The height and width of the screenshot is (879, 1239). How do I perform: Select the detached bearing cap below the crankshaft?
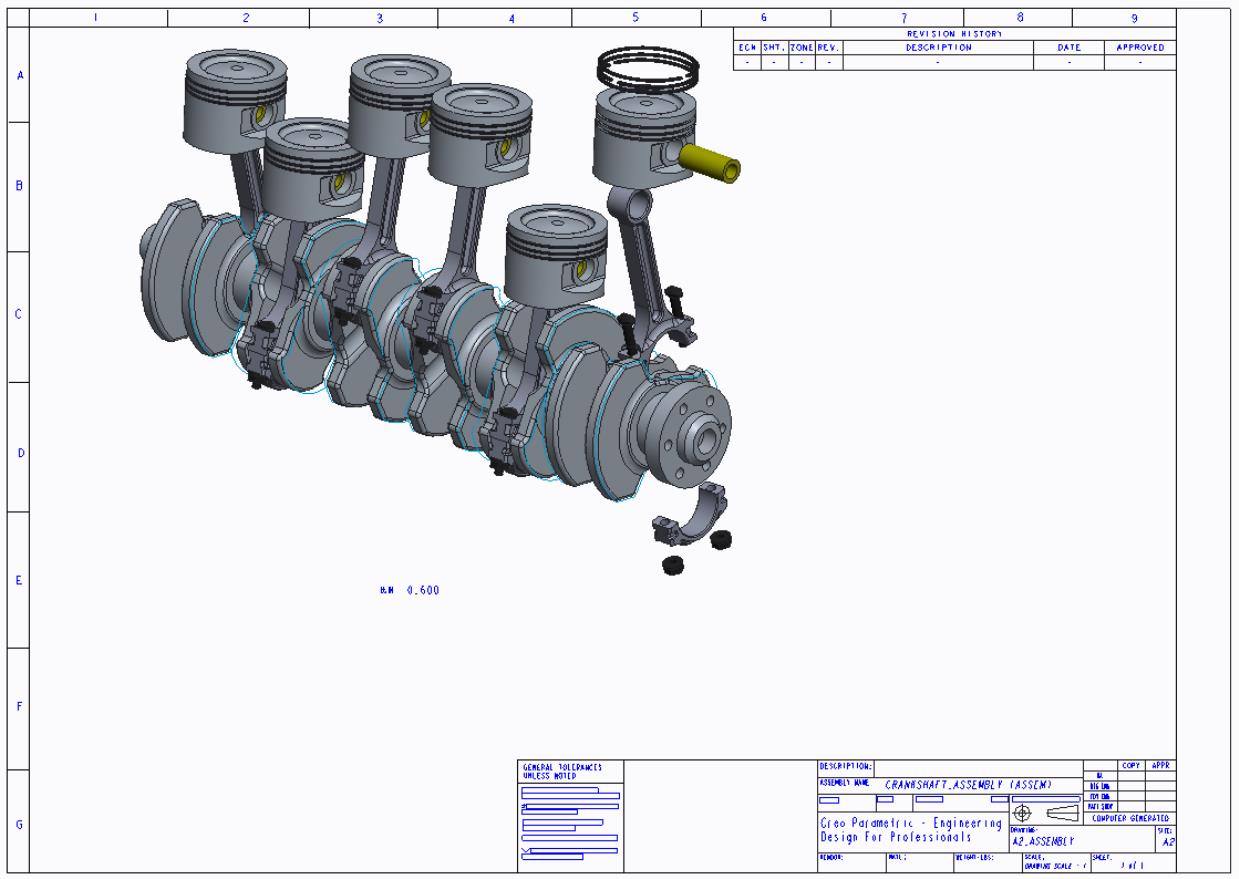tap(691, 511)
